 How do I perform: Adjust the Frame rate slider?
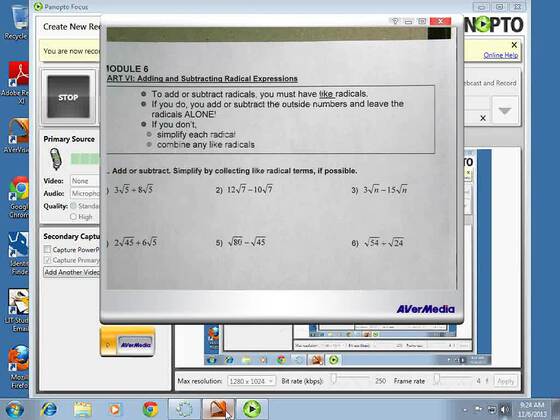pos(436,379)
